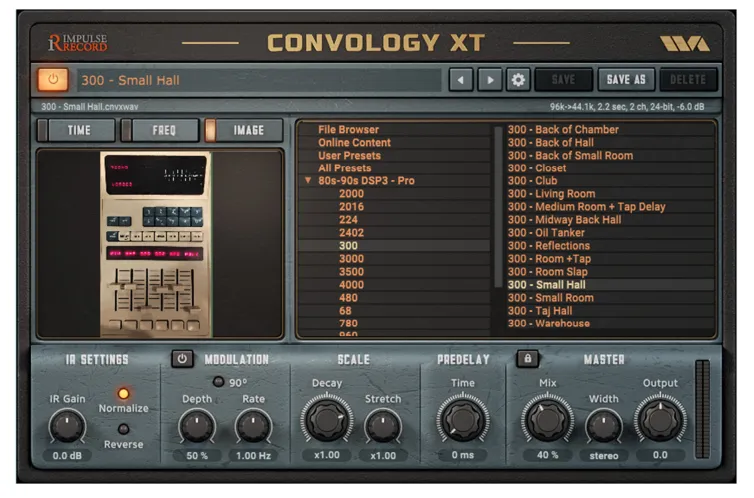This screenshot has height=498, width=754.
Task: Select the 2402 folder
Action: pos(352,233)
